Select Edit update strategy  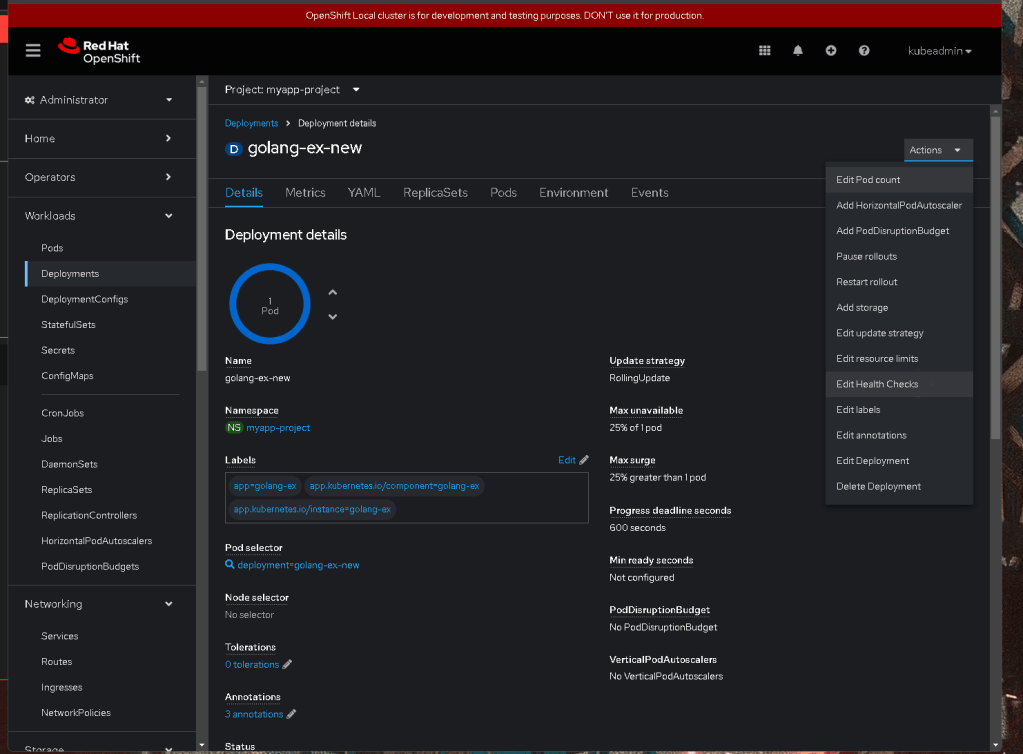[899, 333]
